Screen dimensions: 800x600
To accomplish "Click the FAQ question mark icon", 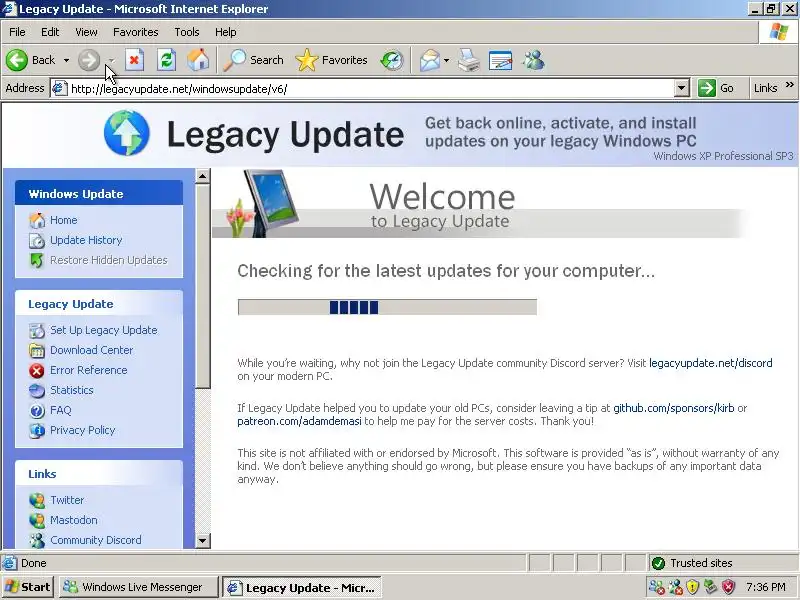I will tap(37, 410).
